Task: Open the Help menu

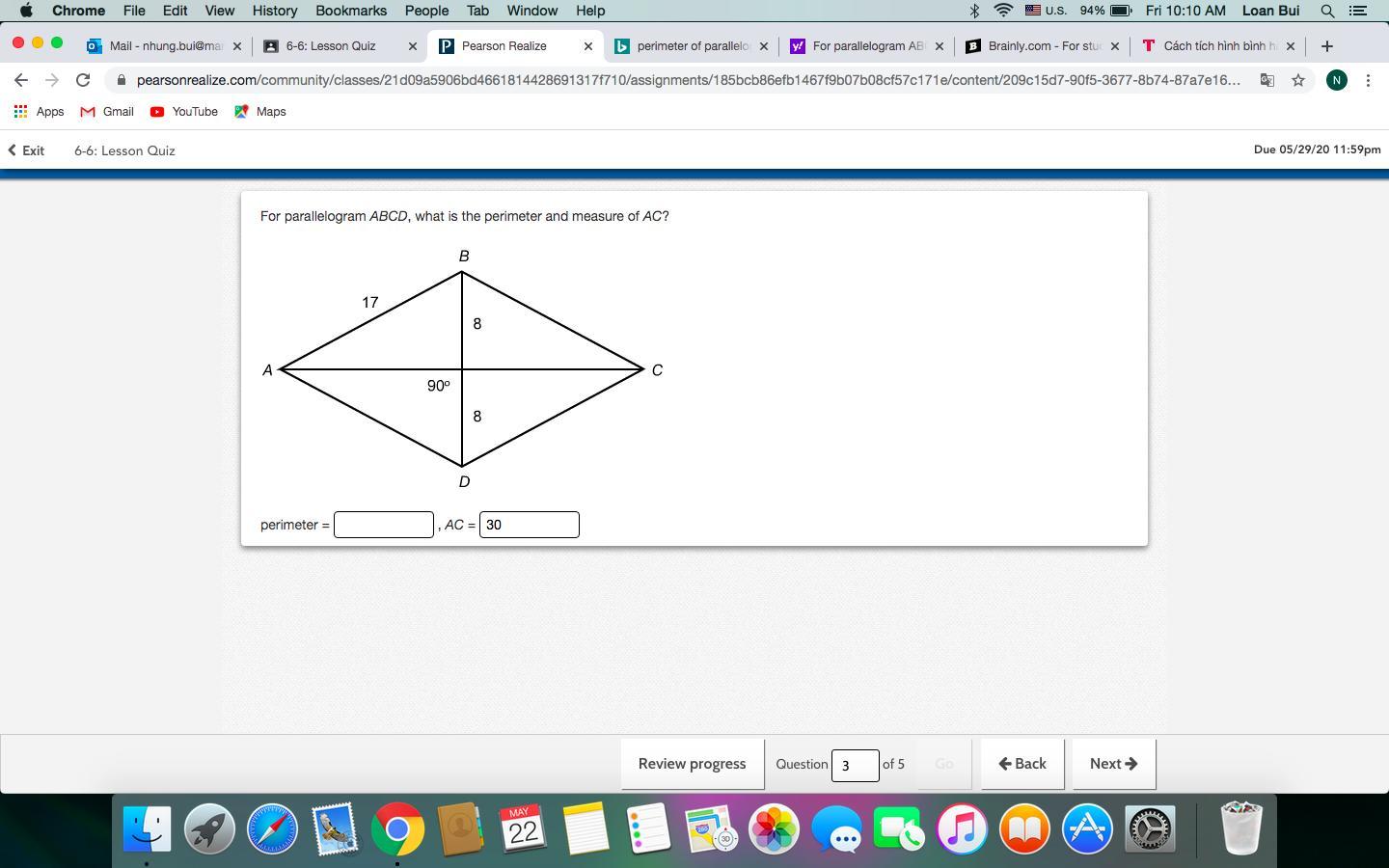Action: 590,11
